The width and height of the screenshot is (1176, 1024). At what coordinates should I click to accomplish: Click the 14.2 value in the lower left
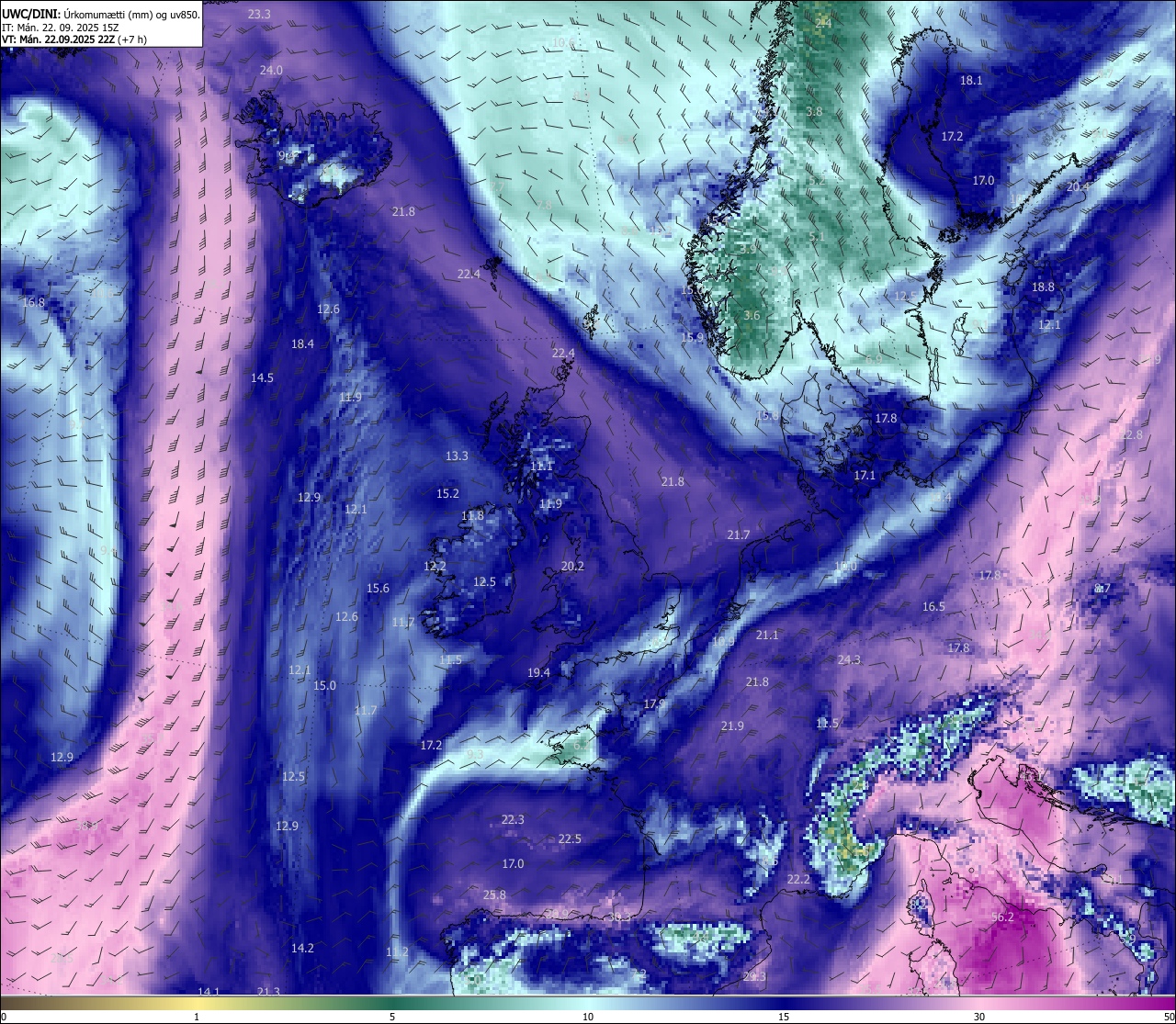[302, 948]
